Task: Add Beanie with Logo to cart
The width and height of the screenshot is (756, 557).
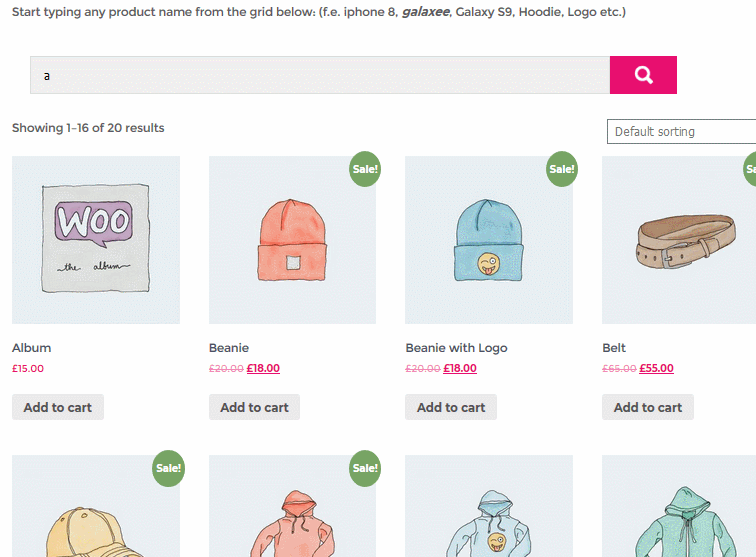Action: pyautogui.click(x=451, y=407)
